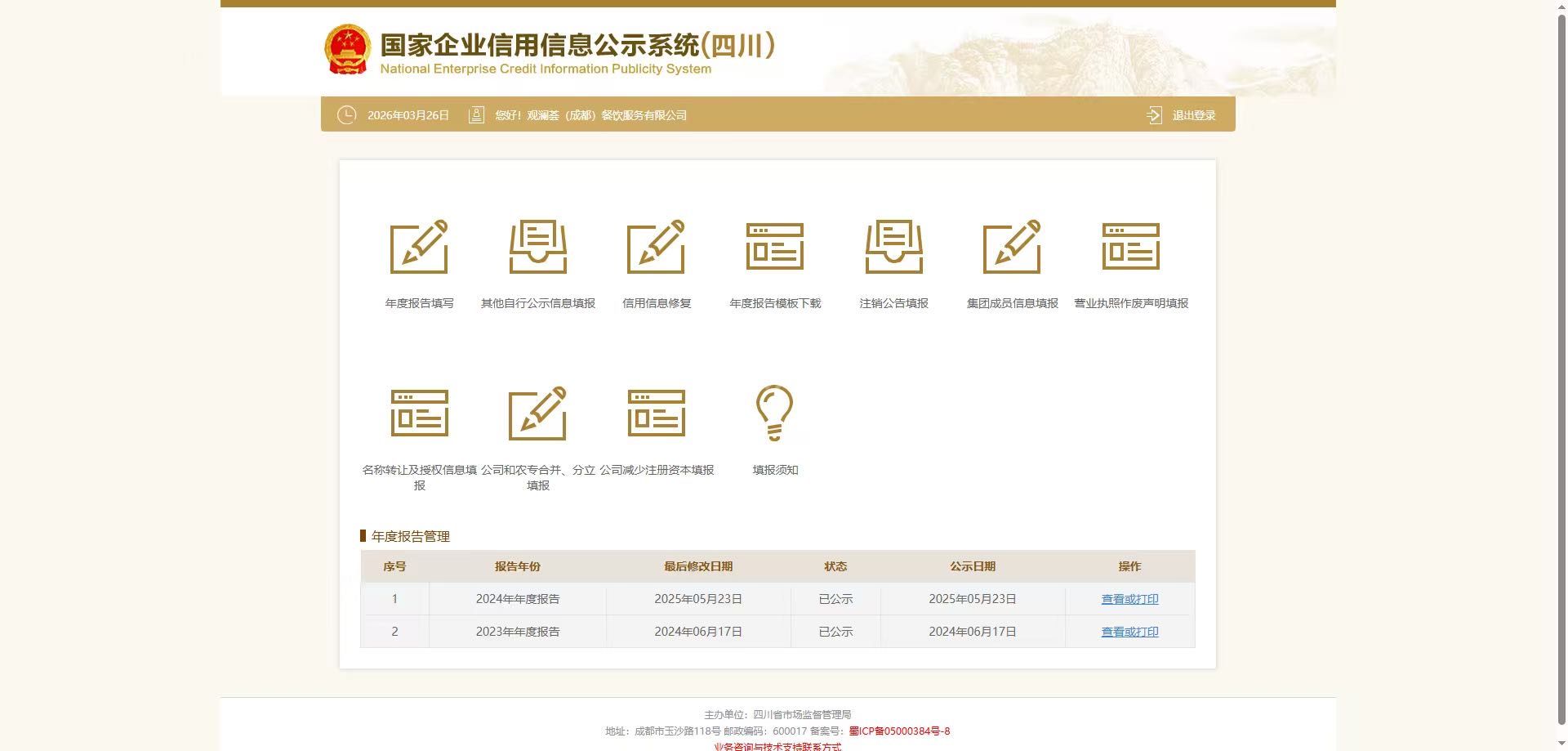Click the 年度报告填写 text label
Image resolution: width=1568 pixels, height=751 pixels.
(419, 303)
